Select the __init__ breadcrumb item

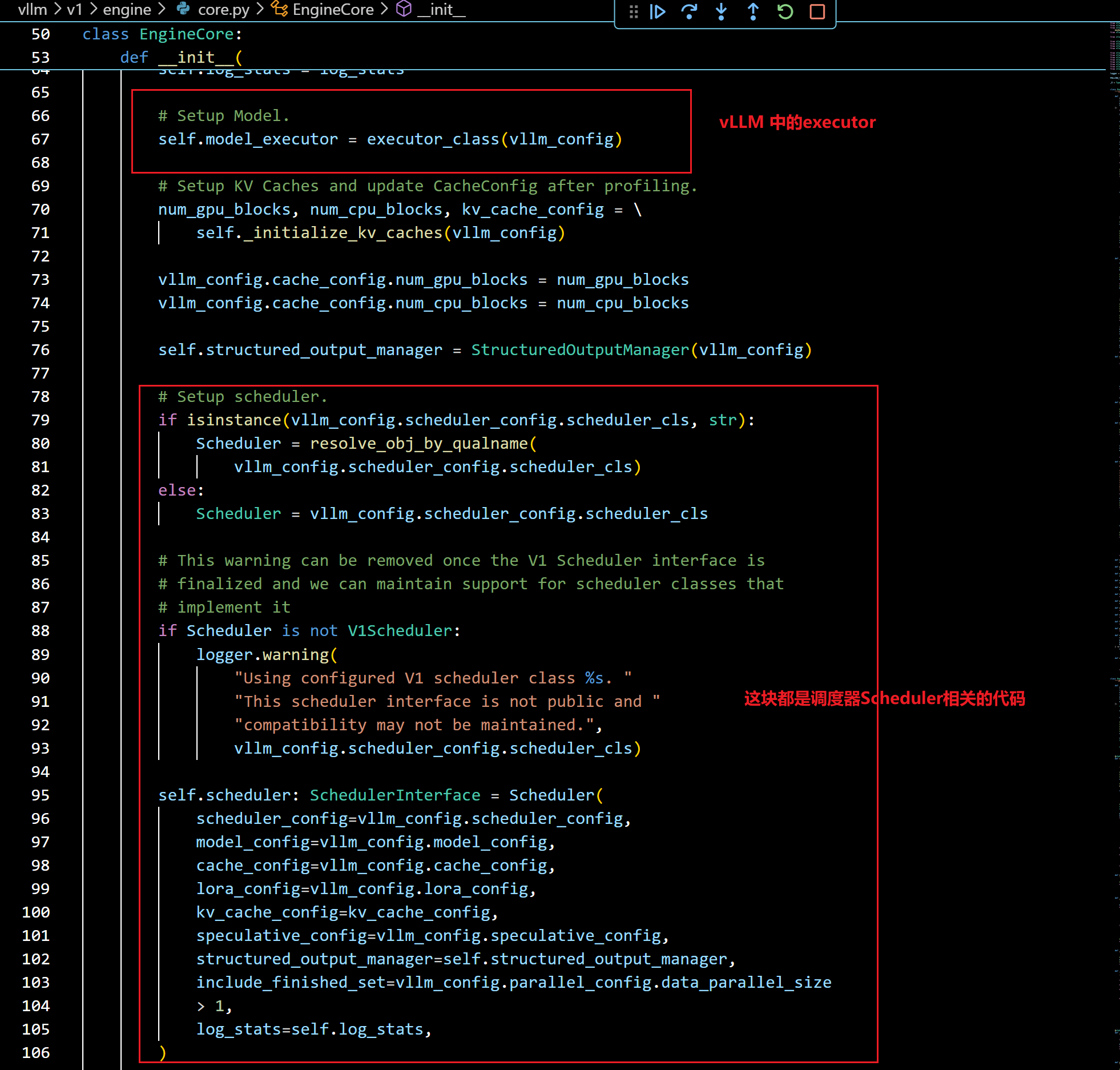tap(441, 9)
